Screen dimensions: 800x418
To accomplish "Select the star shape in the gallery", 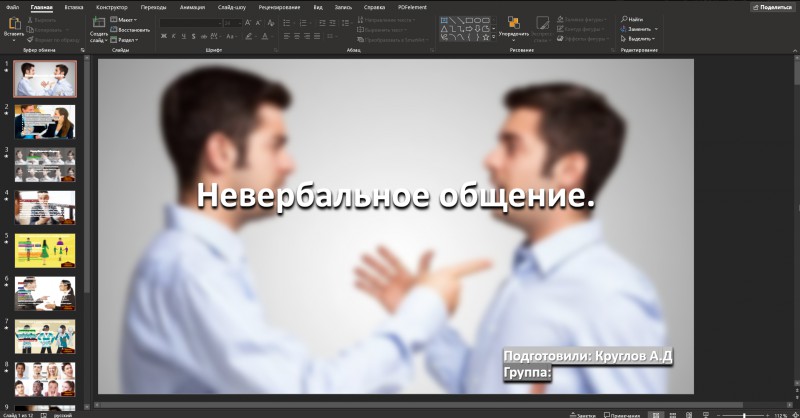I will (486, 37).
